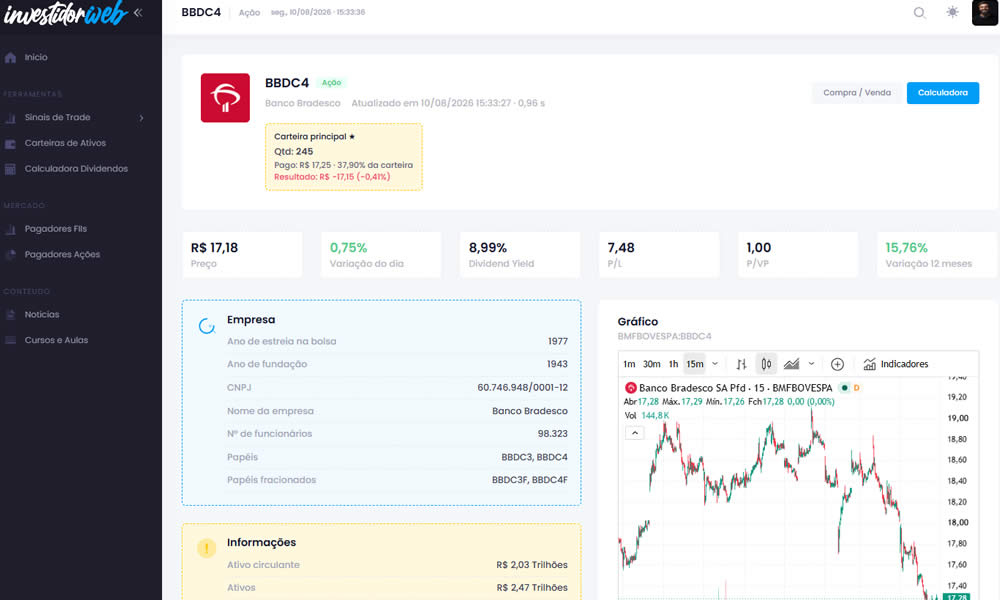Open Carteiras de Ativos
1000x600 pixels.
[x=65, y=143]
